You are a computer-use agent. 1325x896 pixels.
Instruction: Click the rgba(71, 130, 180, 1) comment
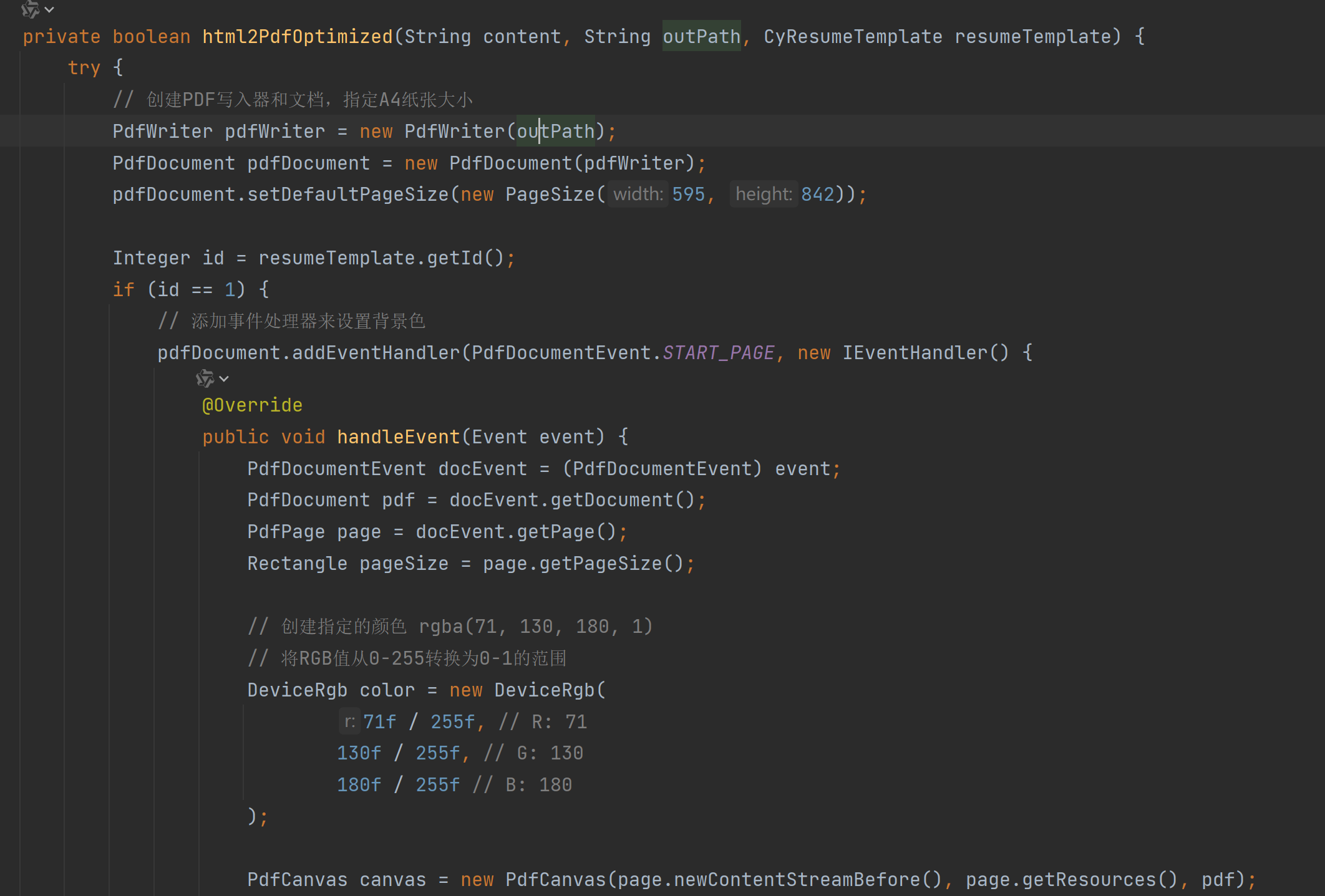click(535, 627)
